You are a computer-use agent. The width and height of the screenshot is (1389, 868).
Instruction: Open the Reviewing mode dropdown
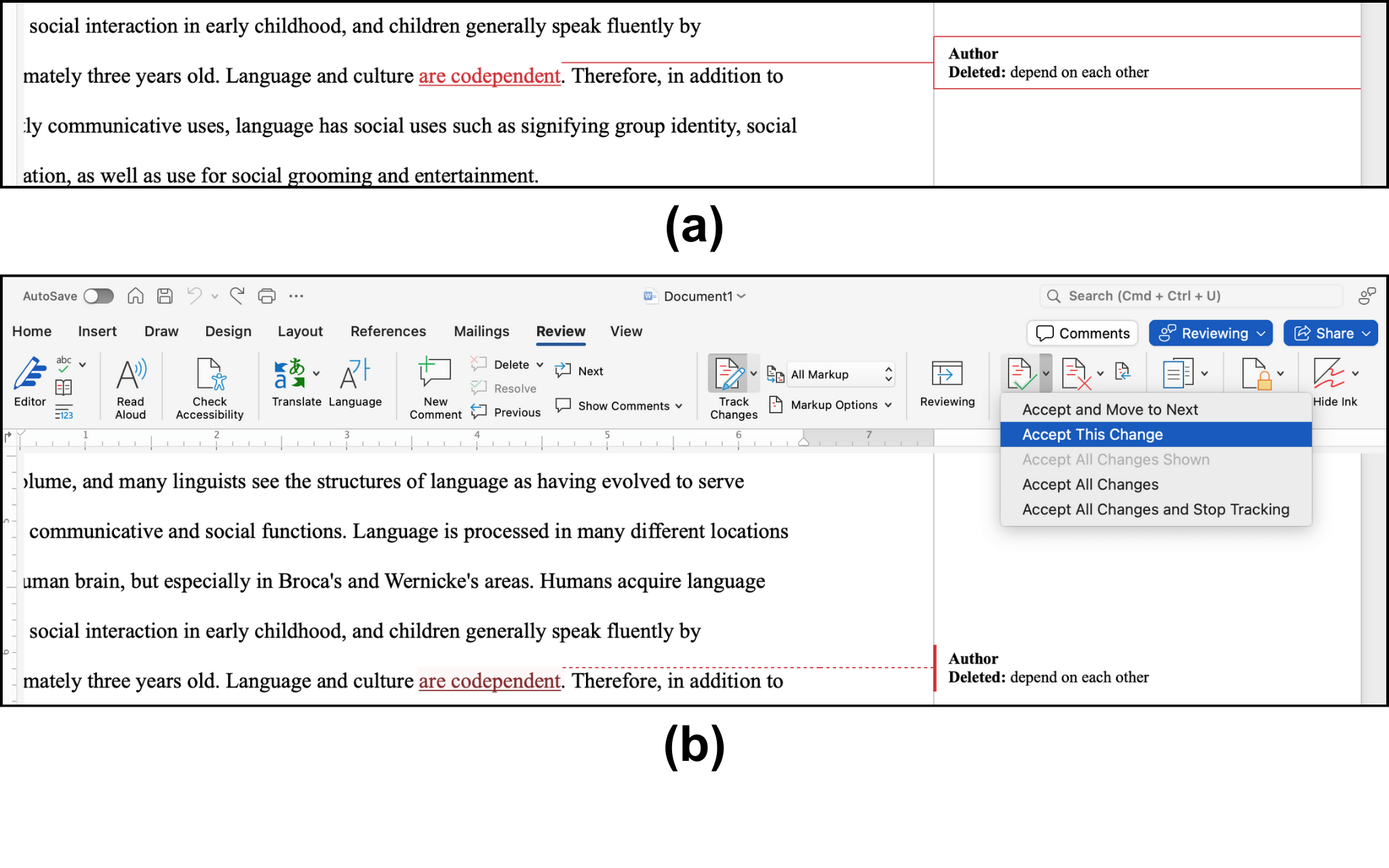click(x=1211, y=333)
